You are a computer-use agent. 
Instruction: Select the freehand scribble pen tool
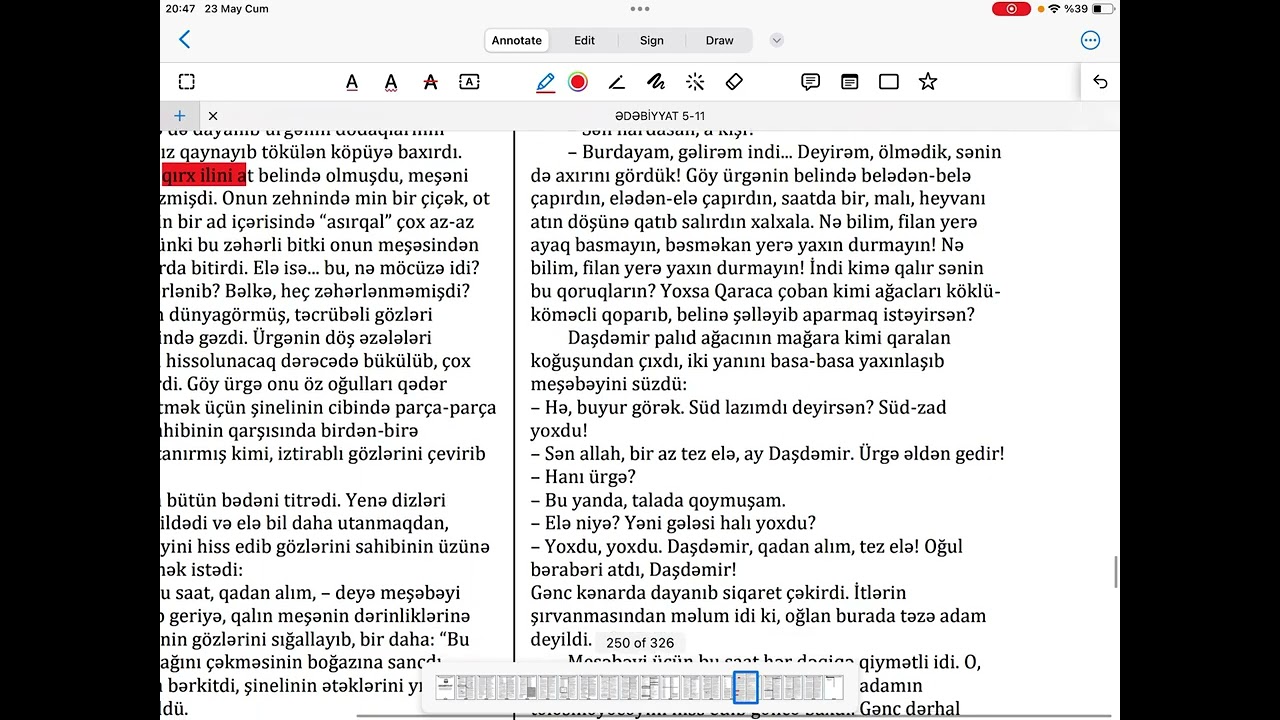[x=656, y=82]
